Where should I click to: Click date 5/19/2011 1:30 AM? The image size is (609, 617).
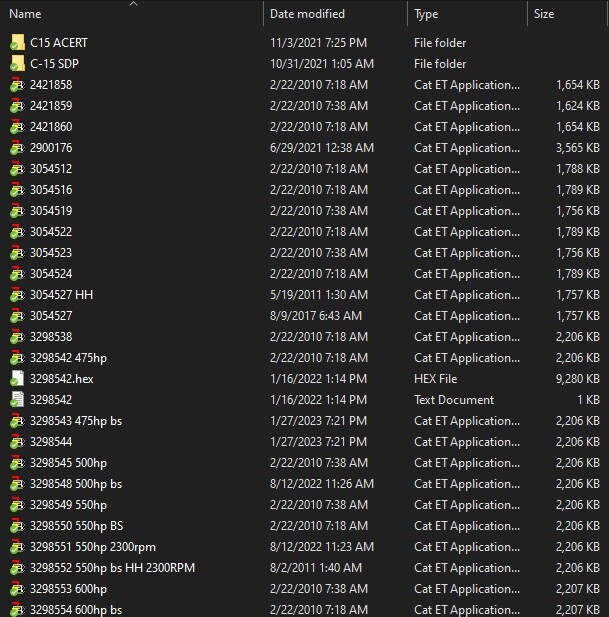[x=319, y=295]
